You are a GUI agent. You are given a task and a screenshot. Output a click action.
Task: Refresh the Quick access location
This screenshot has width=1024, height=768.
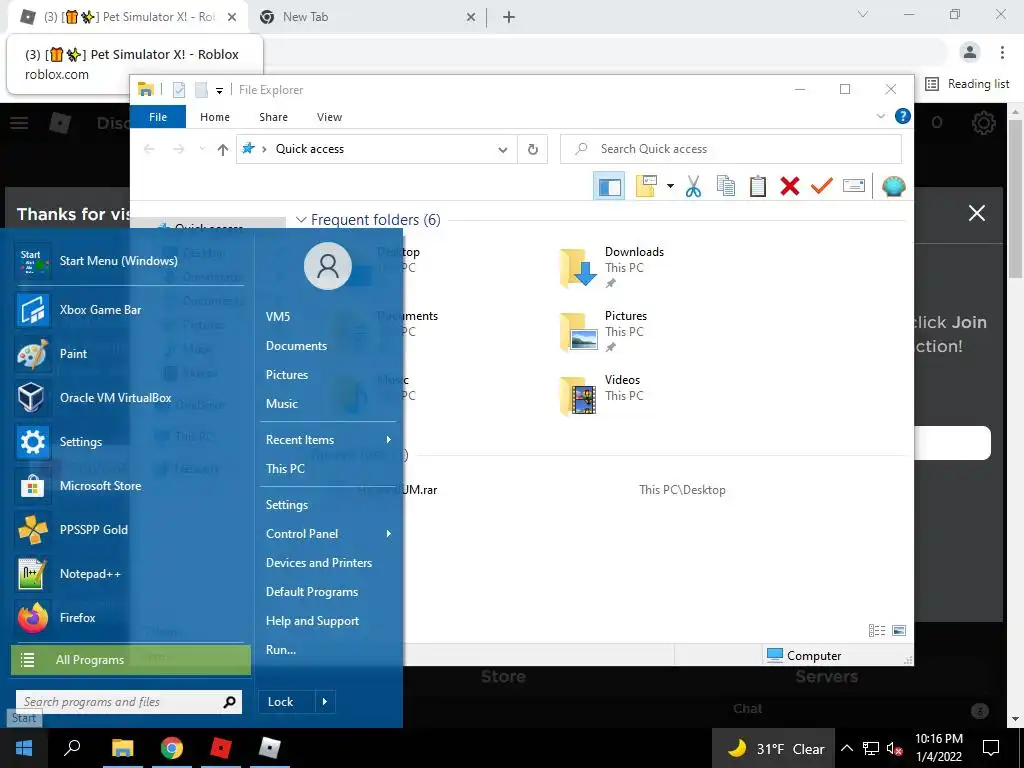point(533,150)
